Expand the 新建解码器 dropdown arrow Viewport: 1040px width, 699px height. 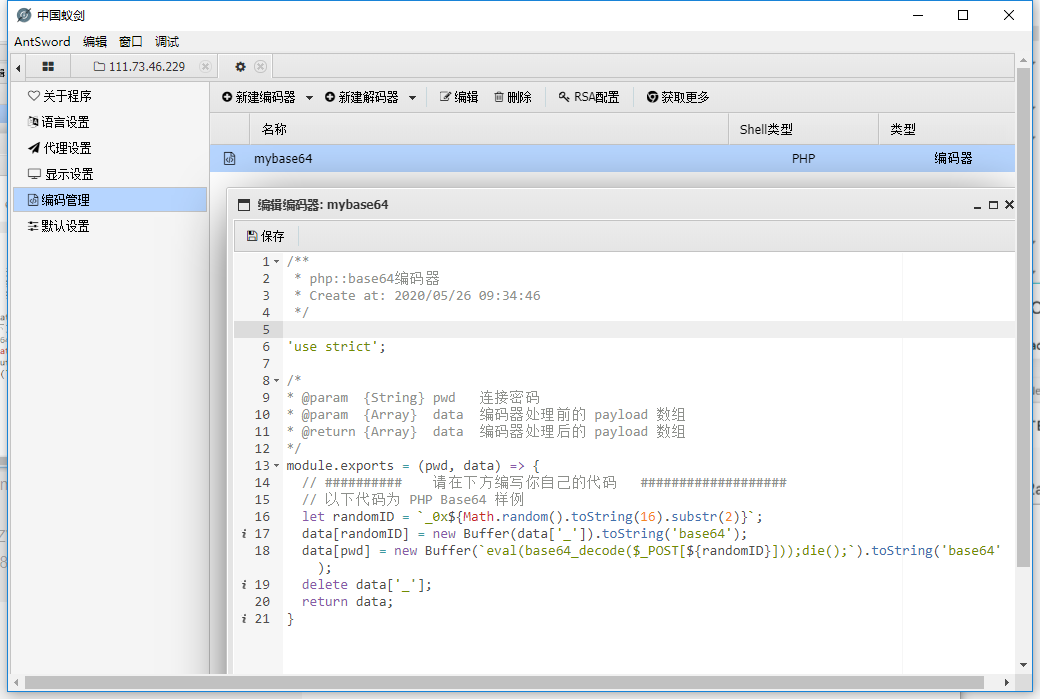click(x=412, y=97)
